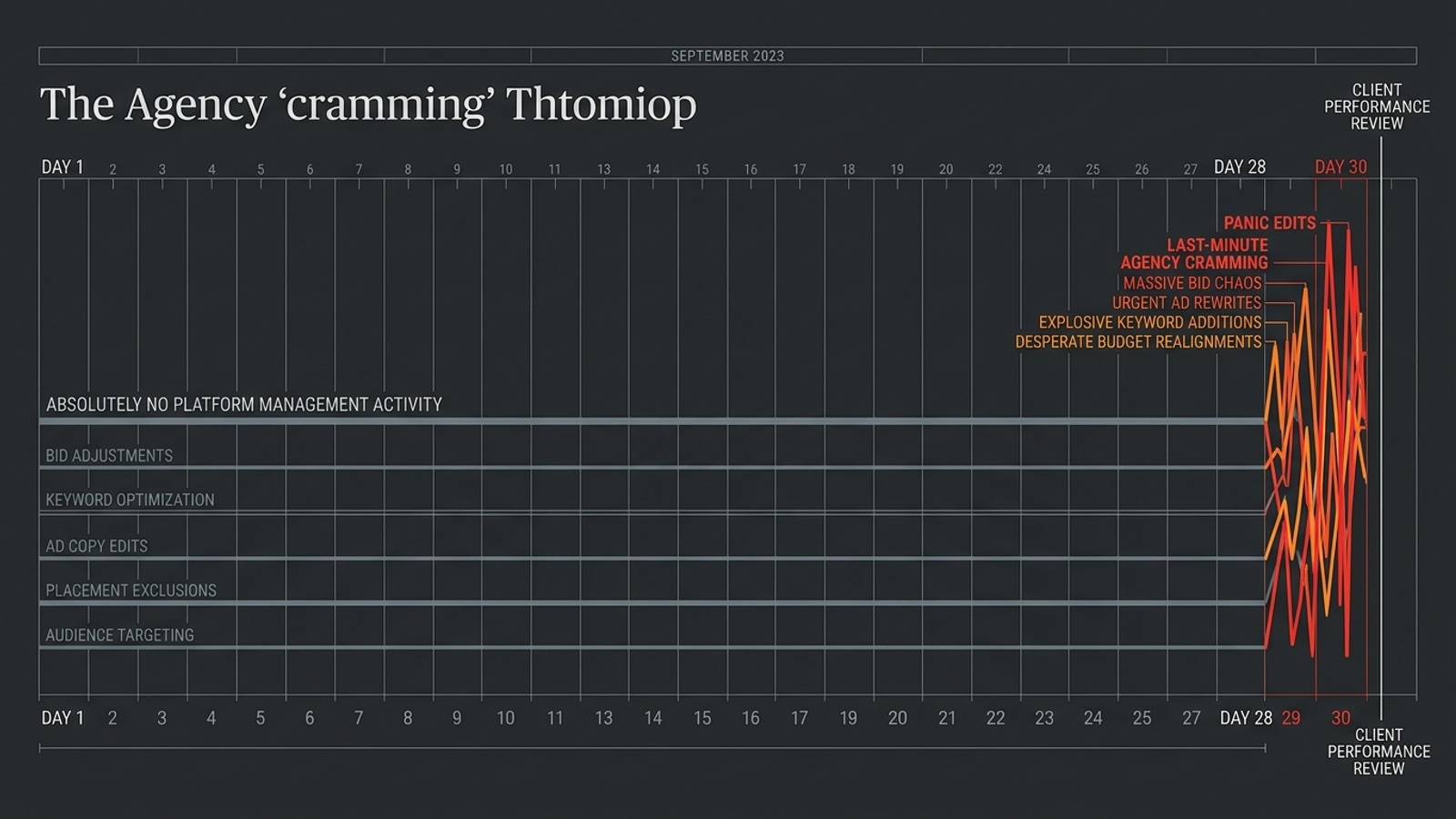Viewport: 1456px width, 819px height.
Task: Select day '21' on the lower axis
Action: click(946, 718)
